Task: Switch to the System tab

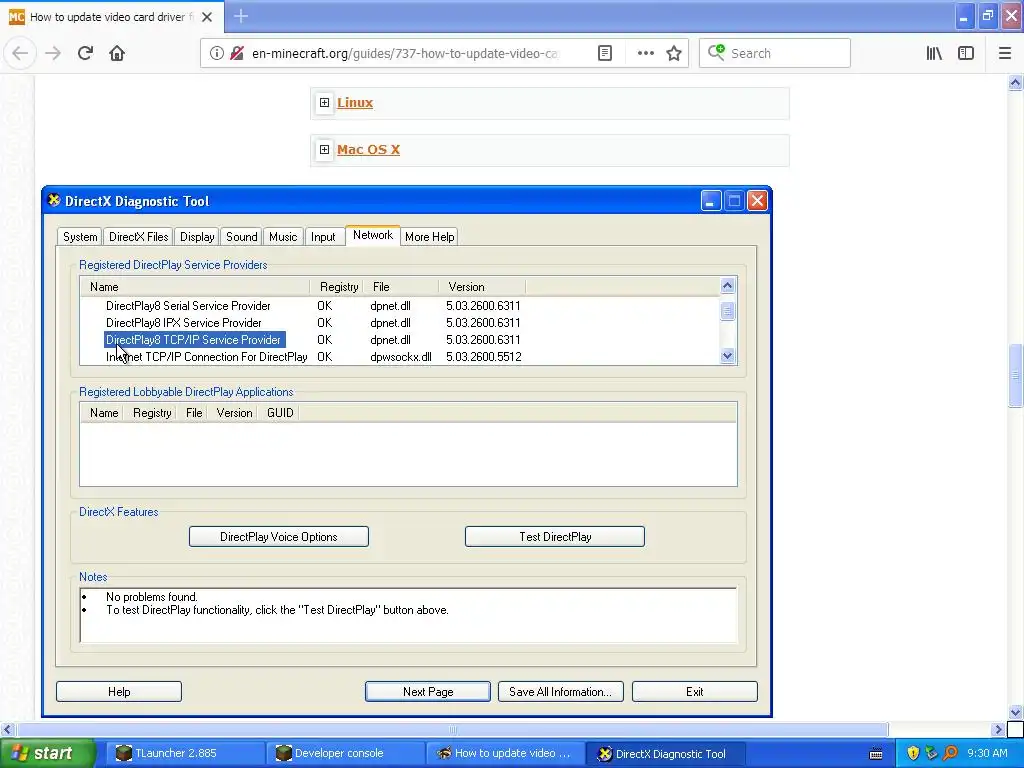Action: click(x=80, y=236)
